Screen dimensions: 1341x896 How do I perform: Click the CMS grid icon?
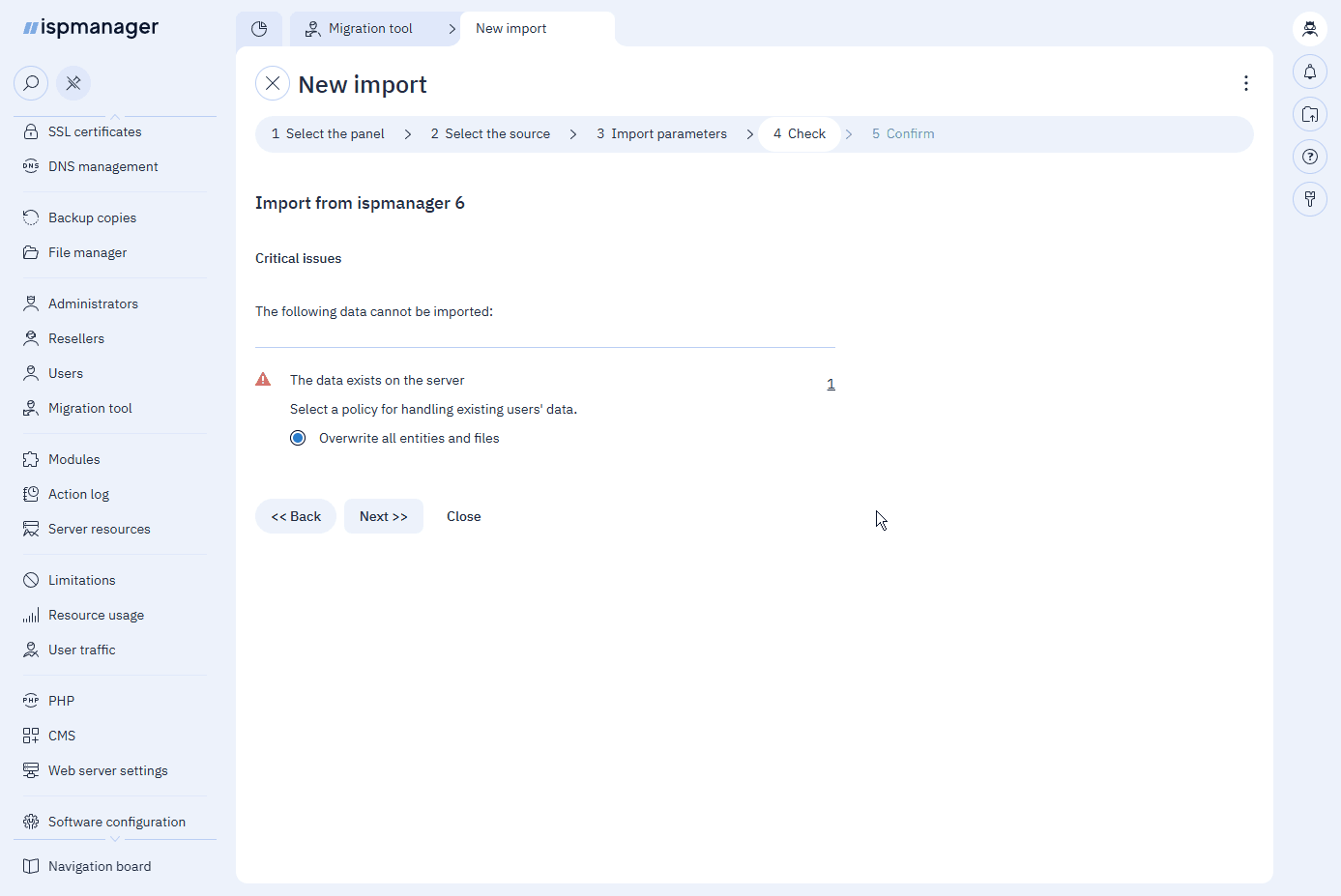pyautogui.click(x=31, y=736)
